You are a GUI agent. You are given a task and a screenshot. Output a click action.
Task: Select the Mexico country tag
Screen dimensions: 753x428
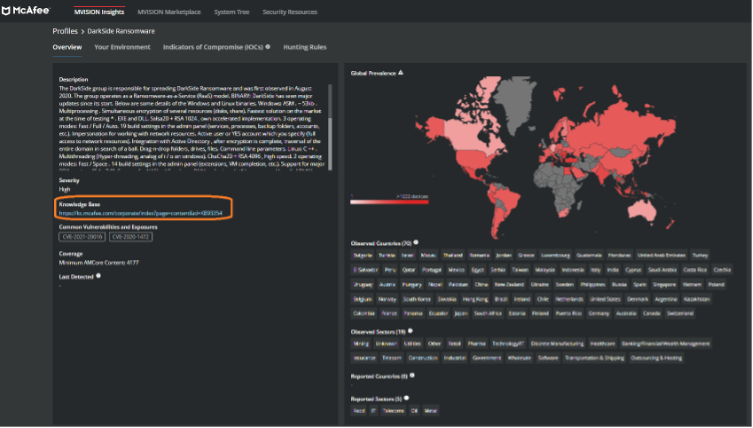point(456,270)
